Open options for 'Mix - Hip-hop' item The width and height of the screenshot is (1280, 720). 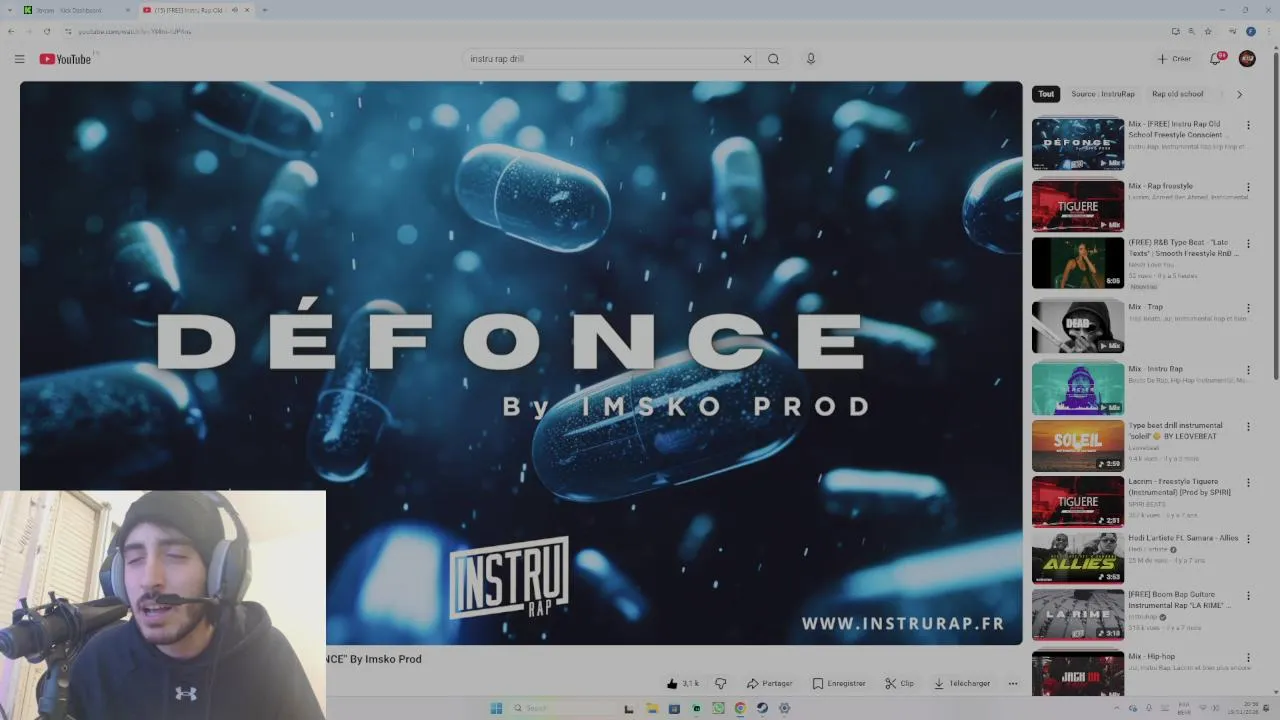(x=1248, y=657)
